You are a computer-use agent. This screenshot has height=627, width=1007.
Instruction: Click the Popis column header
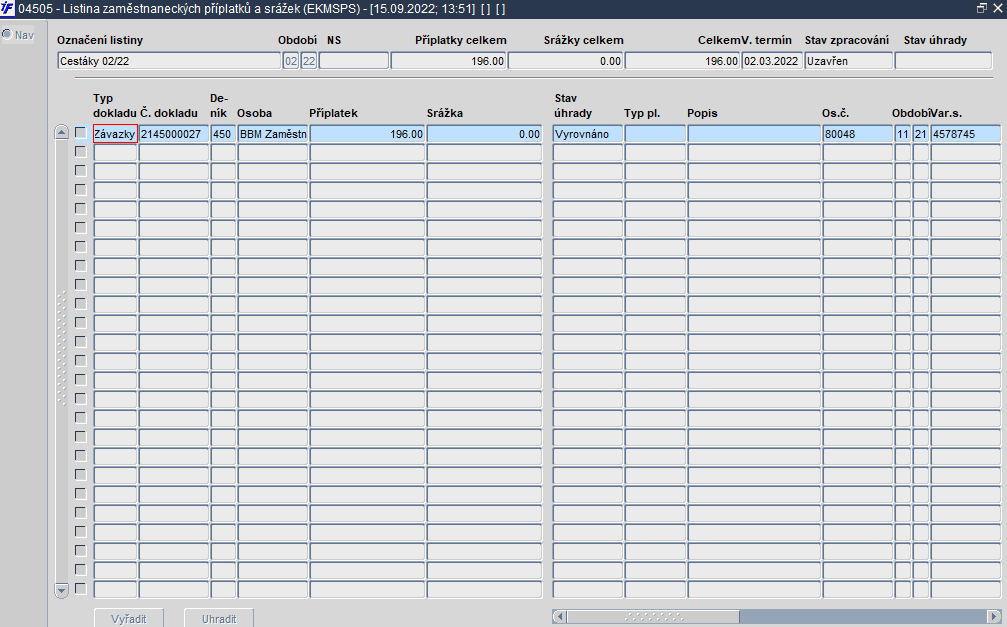click(x=702, y=113)
